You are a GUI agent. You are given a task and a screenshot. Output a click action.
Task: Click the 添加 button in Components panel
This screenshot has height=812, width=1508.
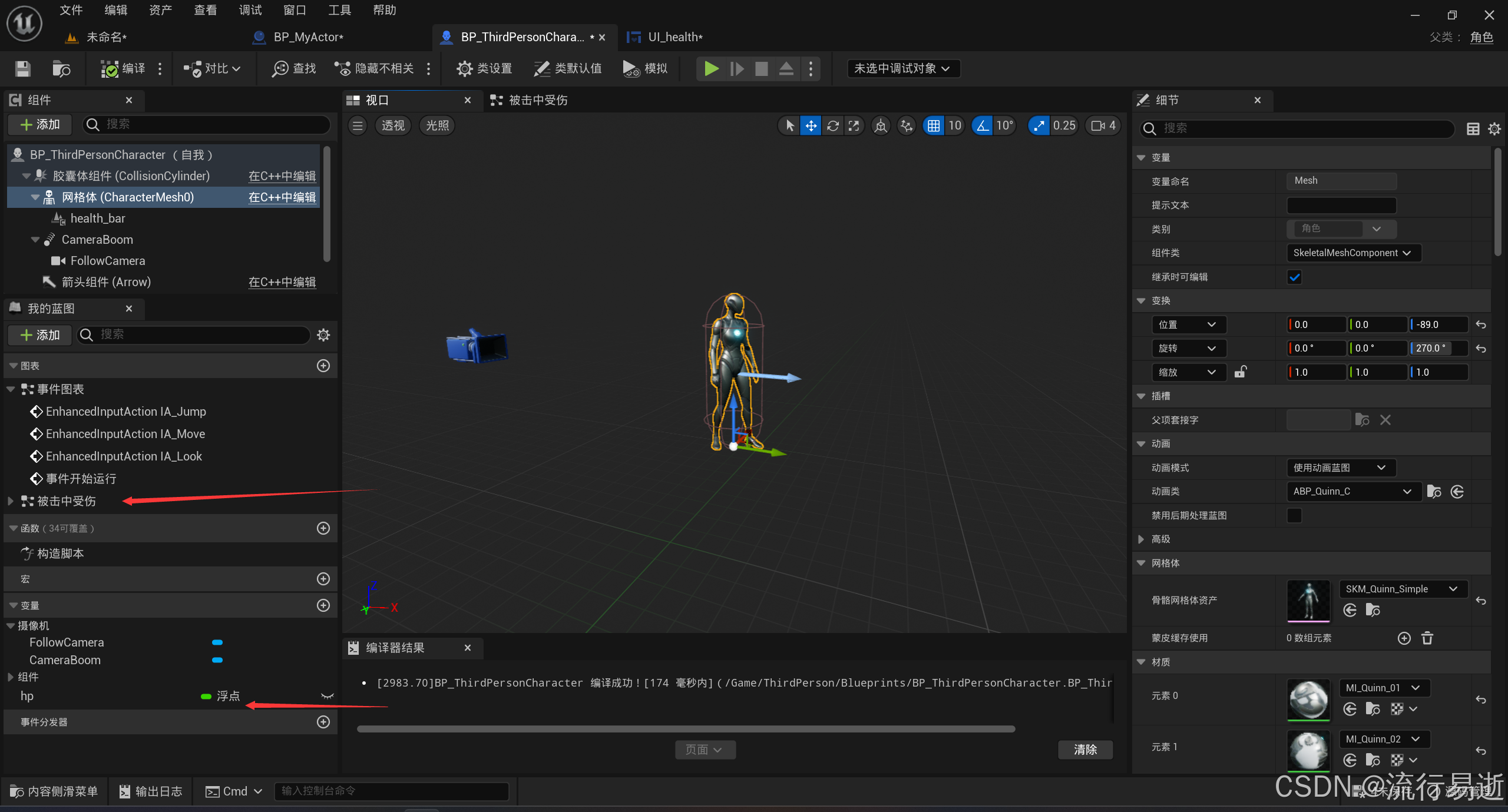[x=40, y=124]
